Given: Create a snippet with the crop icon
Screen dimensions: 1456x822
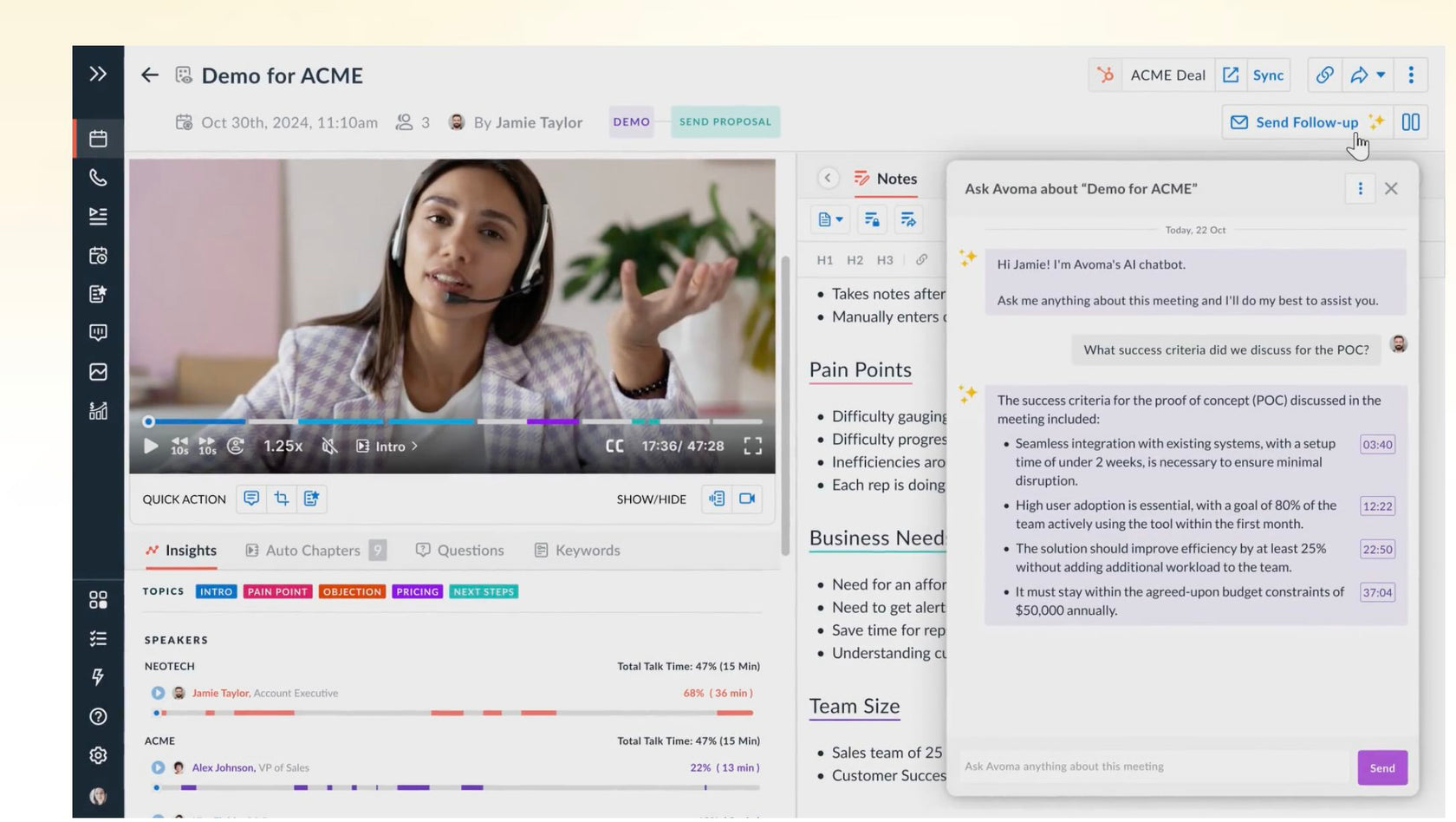Looking at the screenshot, I should [282, 499].
